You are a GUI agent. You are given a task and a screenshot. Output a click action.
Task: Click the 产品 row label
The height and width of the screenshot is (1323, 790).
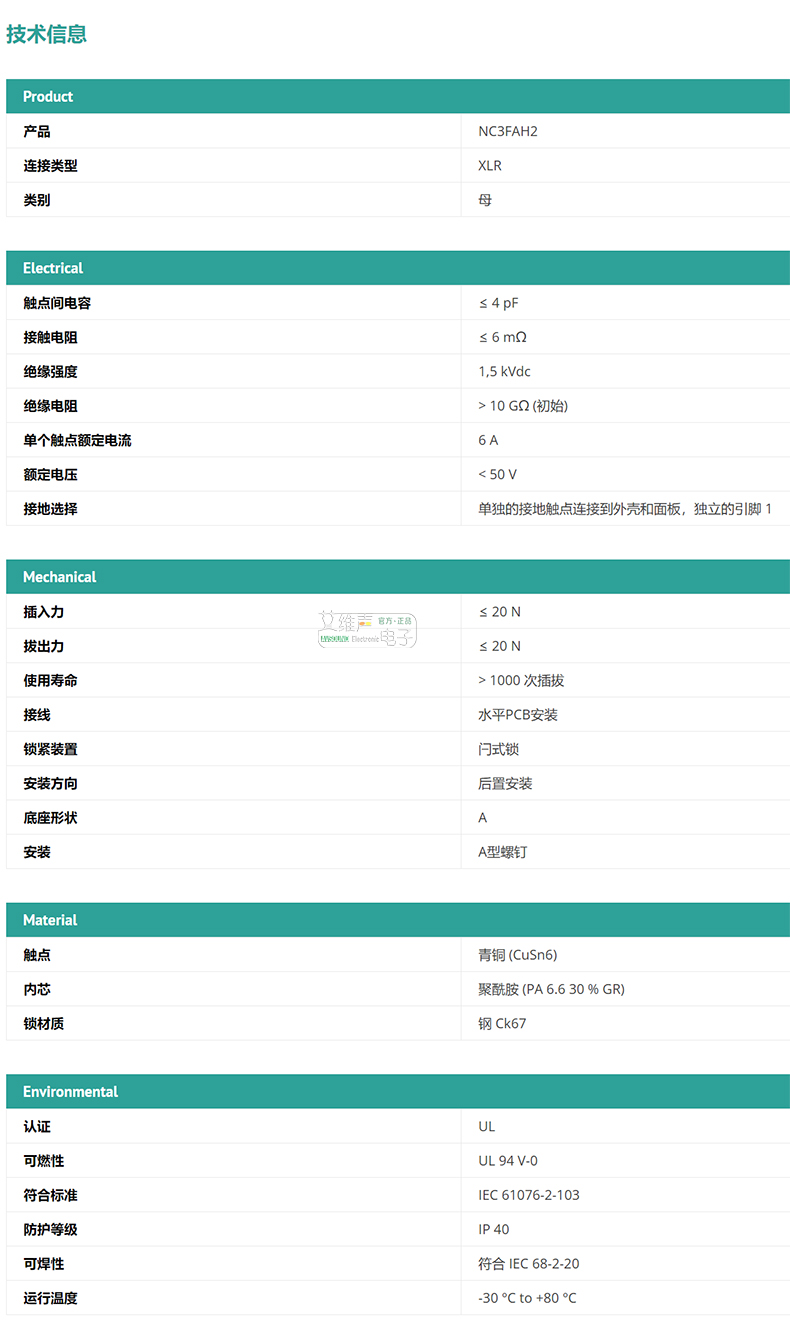pos(37,131)
